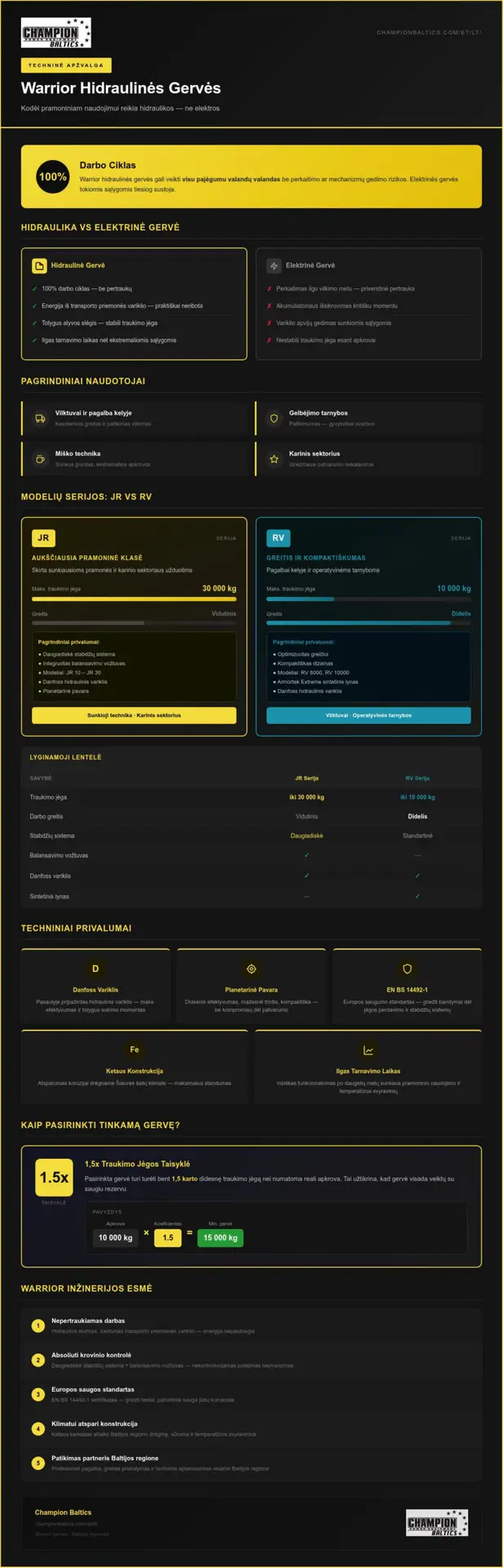This screenshot has height=1568, width=503.
Task: Click number 5 badge beside Patikimas partneris
Action: [38, 1463]
